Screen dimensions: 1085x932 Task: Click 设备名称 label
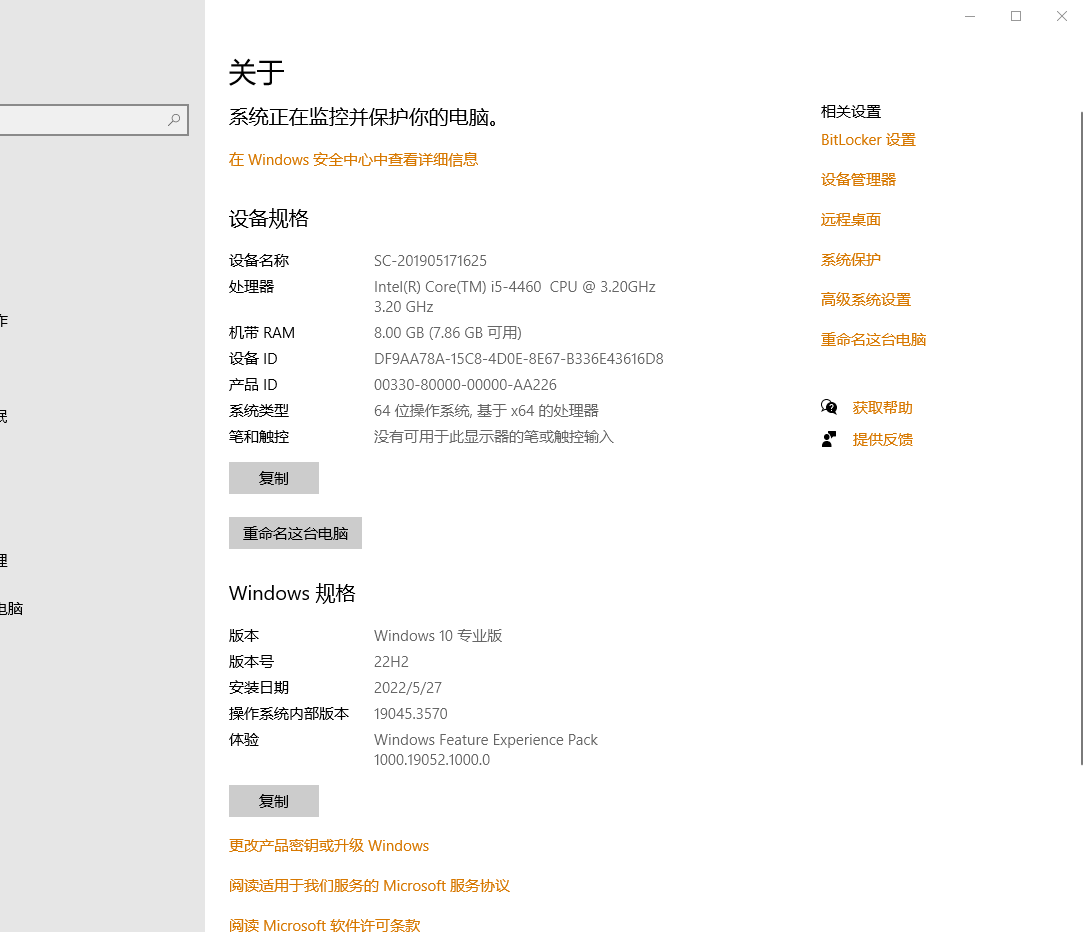[x=259, y=261]
